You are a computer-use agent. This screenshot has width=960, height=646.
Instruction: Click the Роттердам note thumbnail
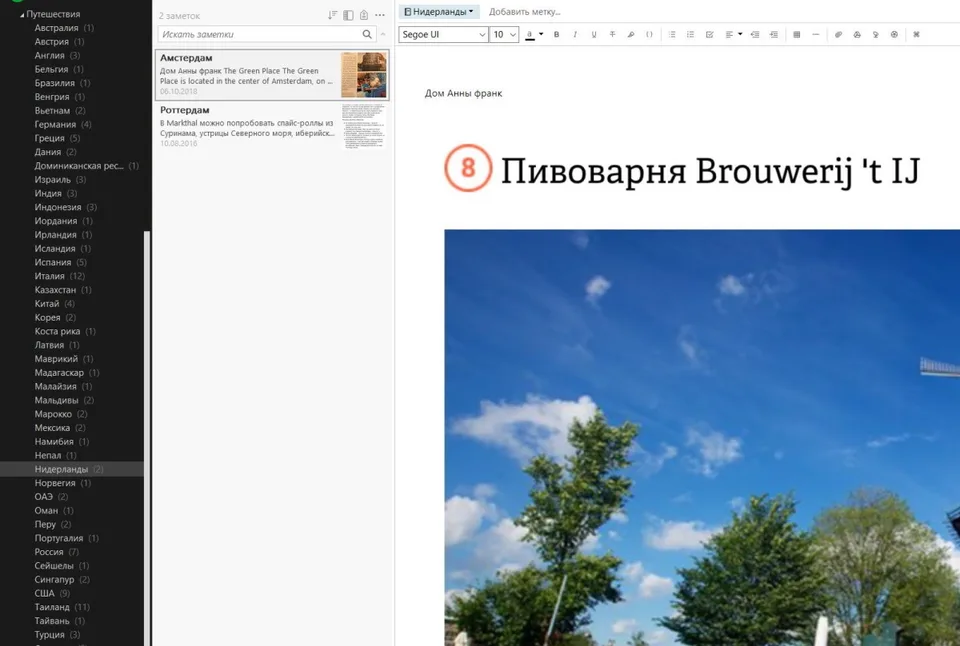tap(364, 127)
